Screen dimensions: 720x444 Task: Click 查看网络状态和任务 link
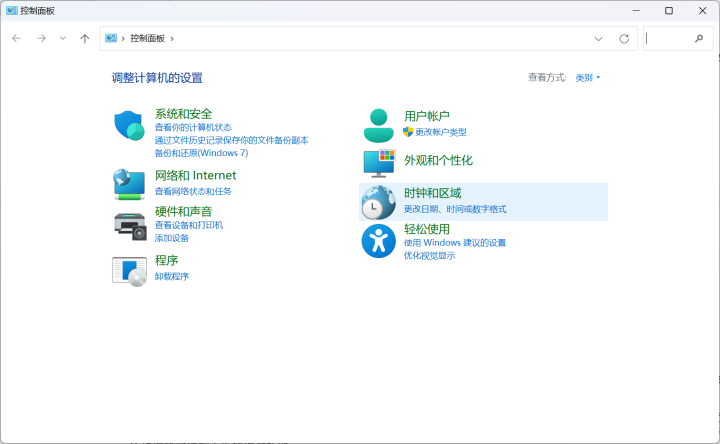click(193, 191)
